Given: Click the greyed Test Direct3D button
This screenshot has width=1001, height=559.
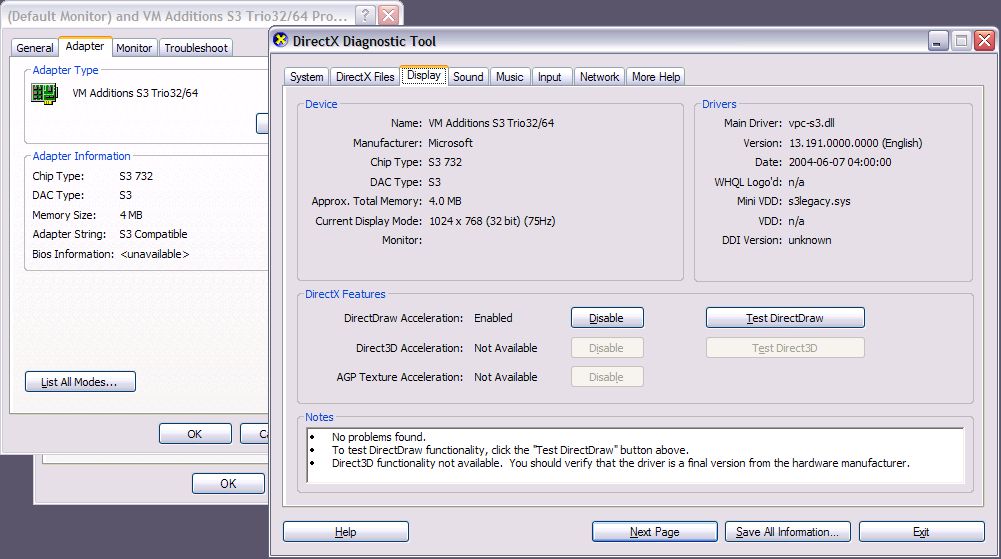Looking at the screenshot, I should (x=785, y=348).
